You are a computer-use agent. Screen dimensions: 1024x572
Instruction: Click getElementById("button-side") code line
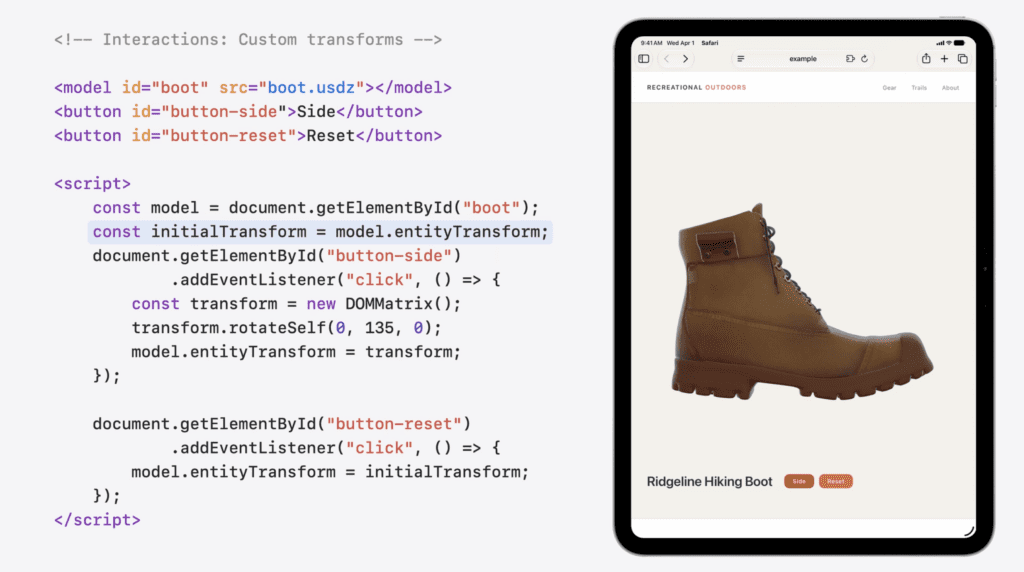click(277, 256)
